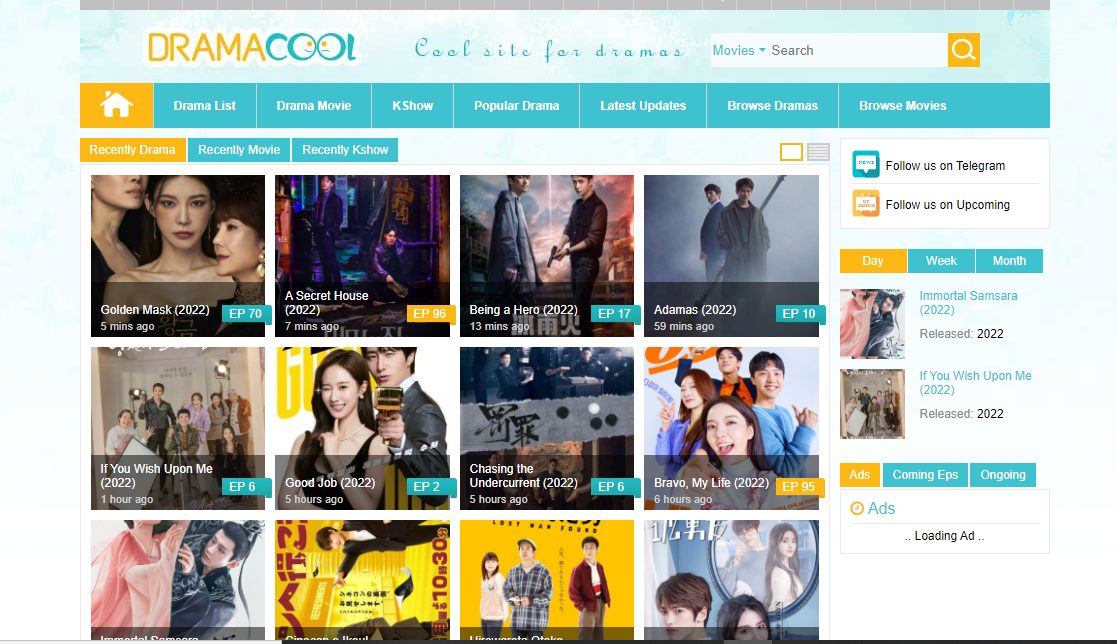Open Adamas (2022) thumbnail
Screen dimensions: 1117x644
(x=731, y=256)
